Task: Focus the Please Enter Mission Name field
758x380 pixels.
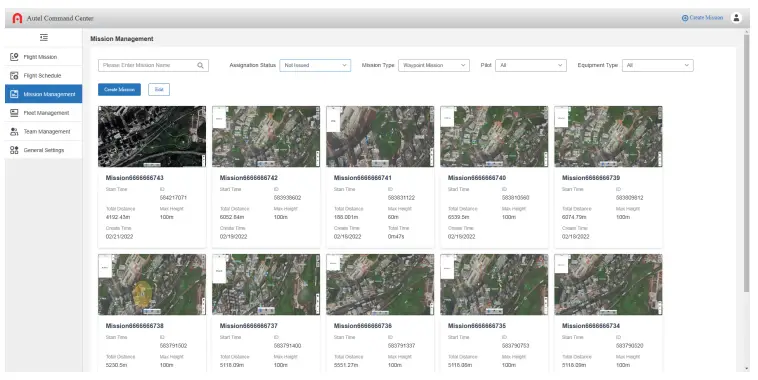Action: [x=153, y=65]
